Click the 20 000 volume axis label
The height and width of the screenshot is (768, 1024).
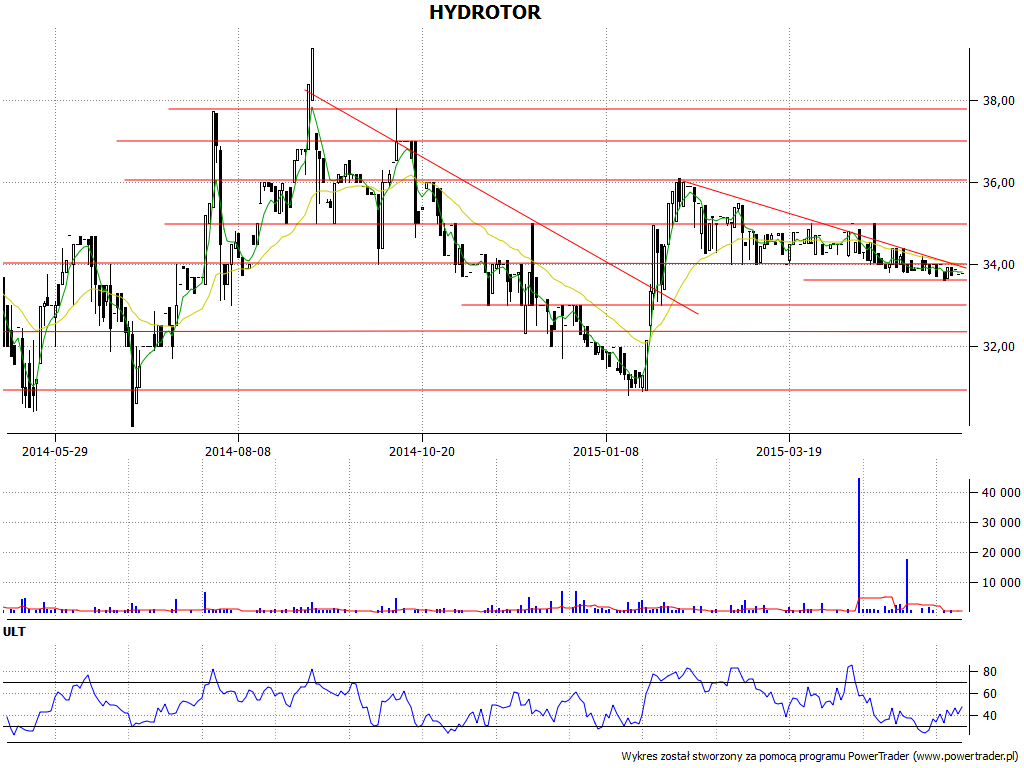pos(1001,552)
